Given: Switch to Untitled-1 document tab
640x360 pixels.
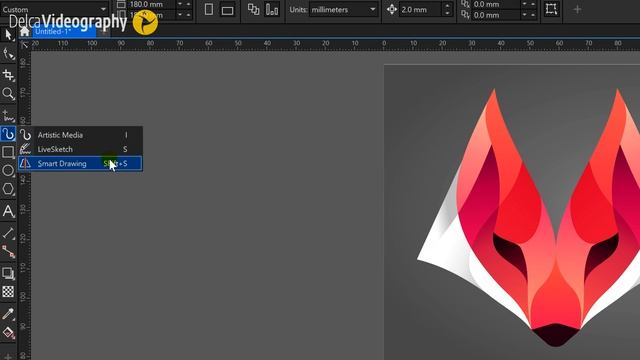Looking at the screenshot, I should [64, 32].
